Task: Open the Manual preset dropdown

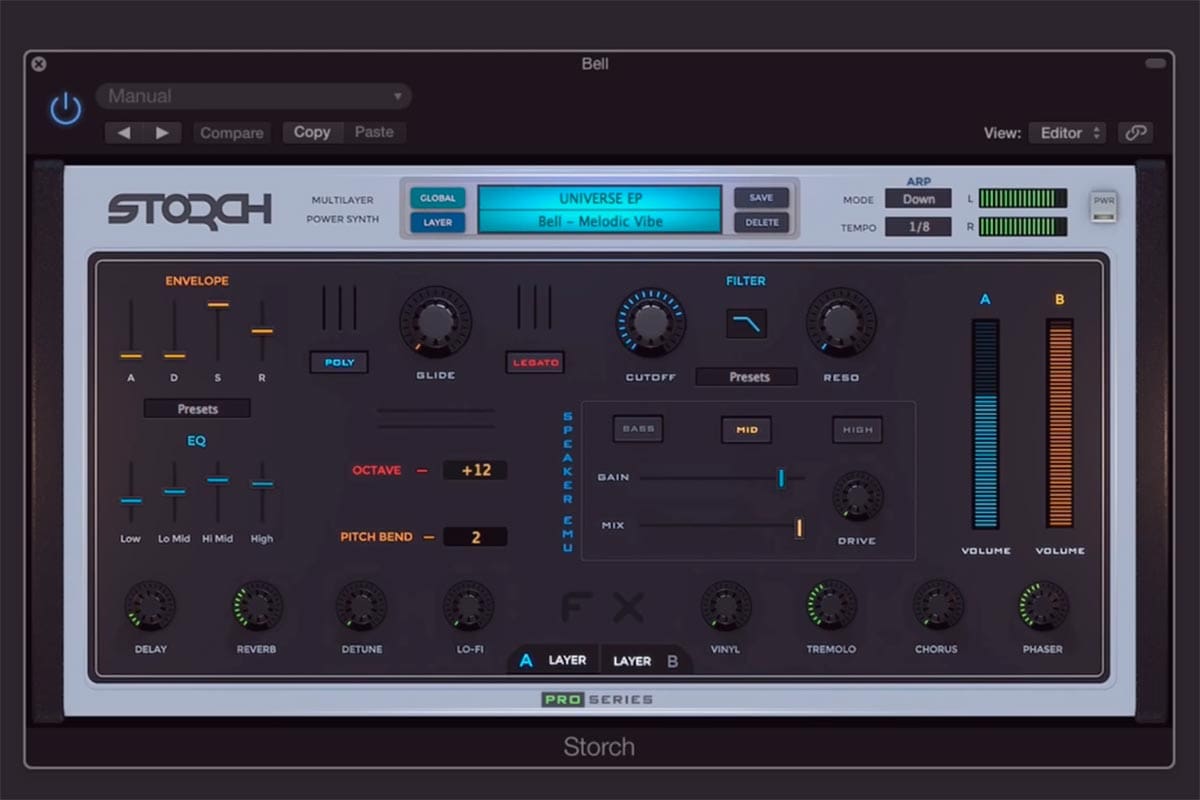Action: (254, 96)
